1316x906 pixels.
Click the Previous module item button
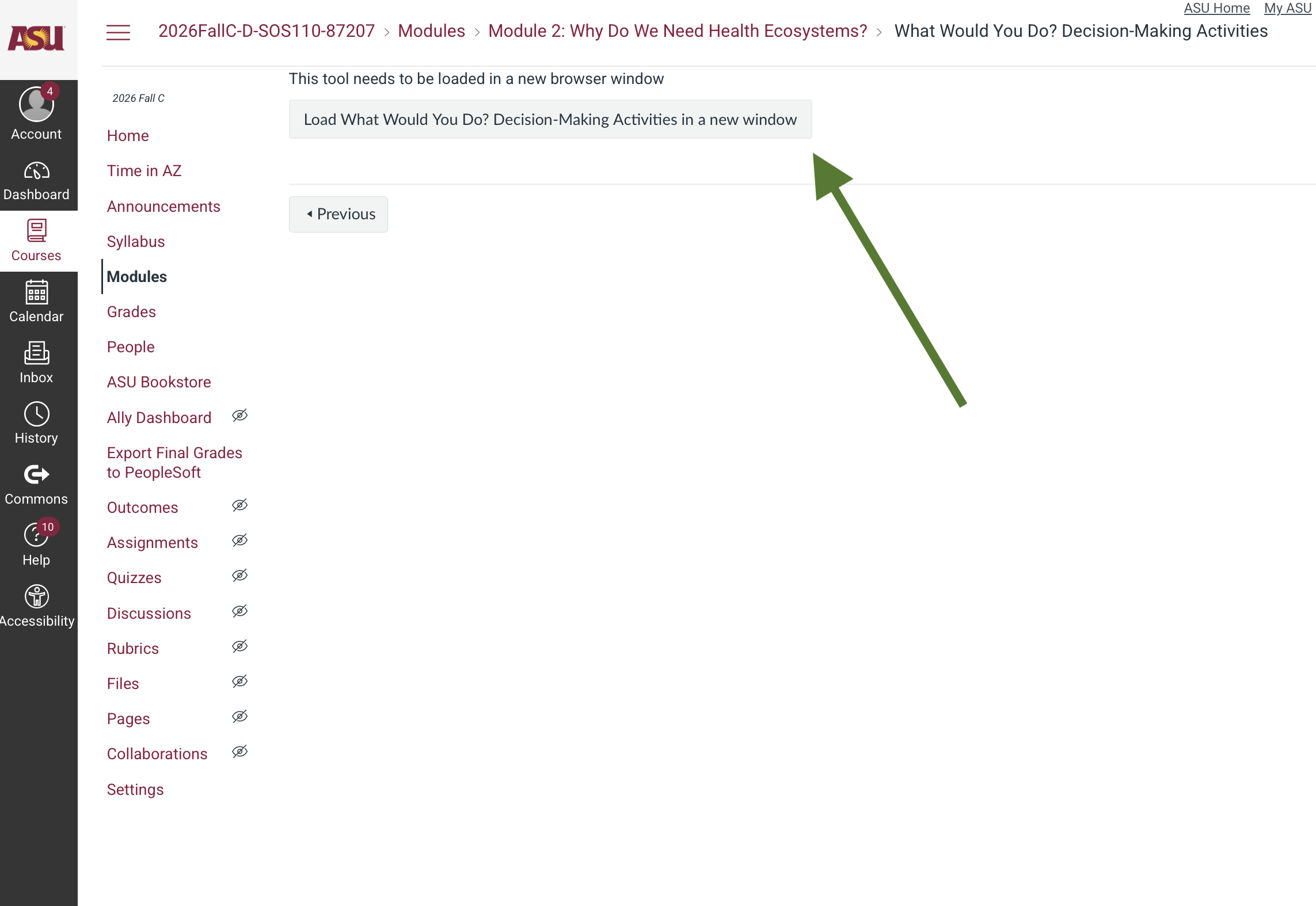tap(338, 214)
